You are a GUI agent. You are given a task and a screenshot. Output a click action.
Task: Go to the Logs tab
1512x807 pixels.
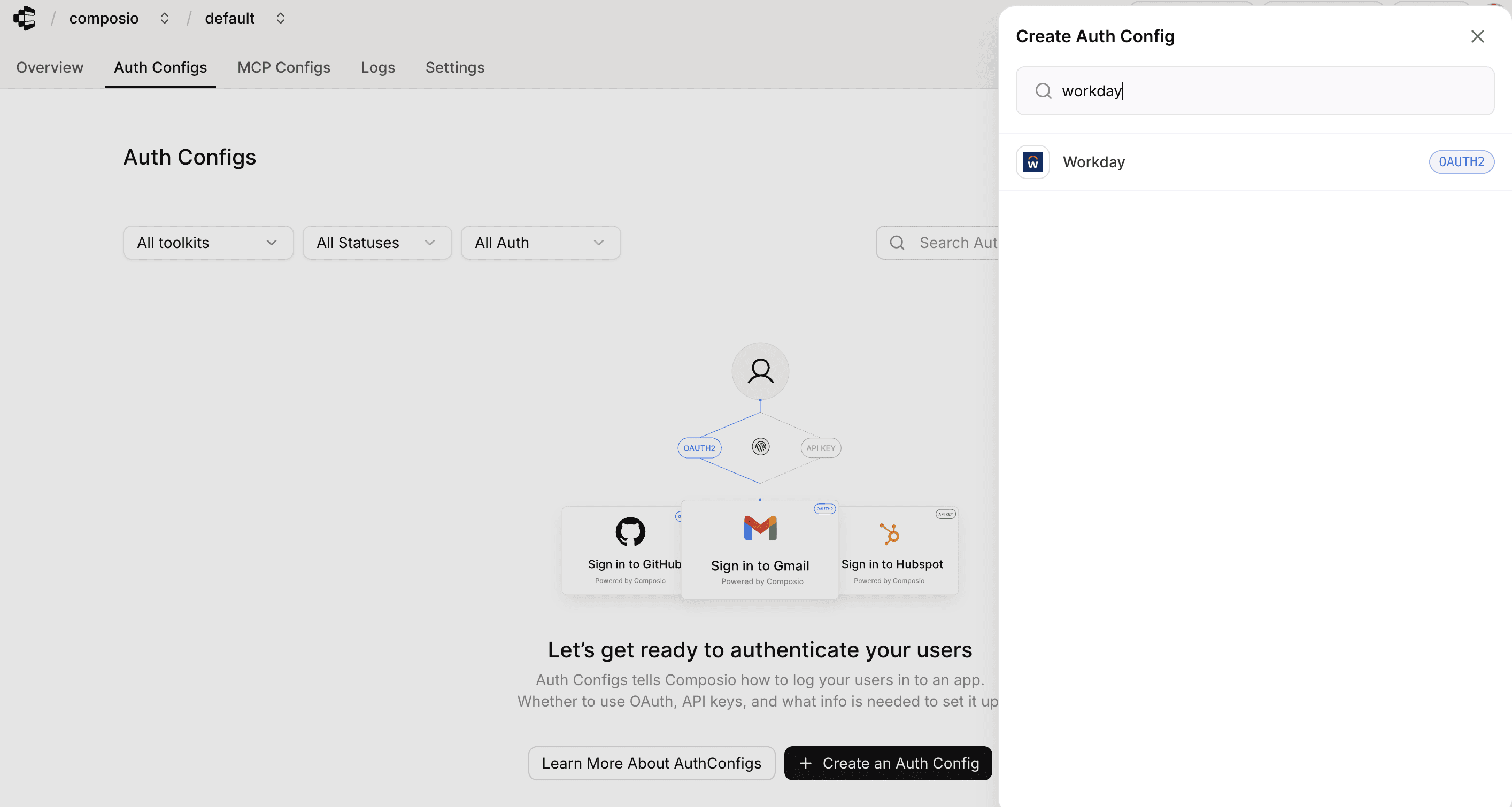[x=377, y=67]
